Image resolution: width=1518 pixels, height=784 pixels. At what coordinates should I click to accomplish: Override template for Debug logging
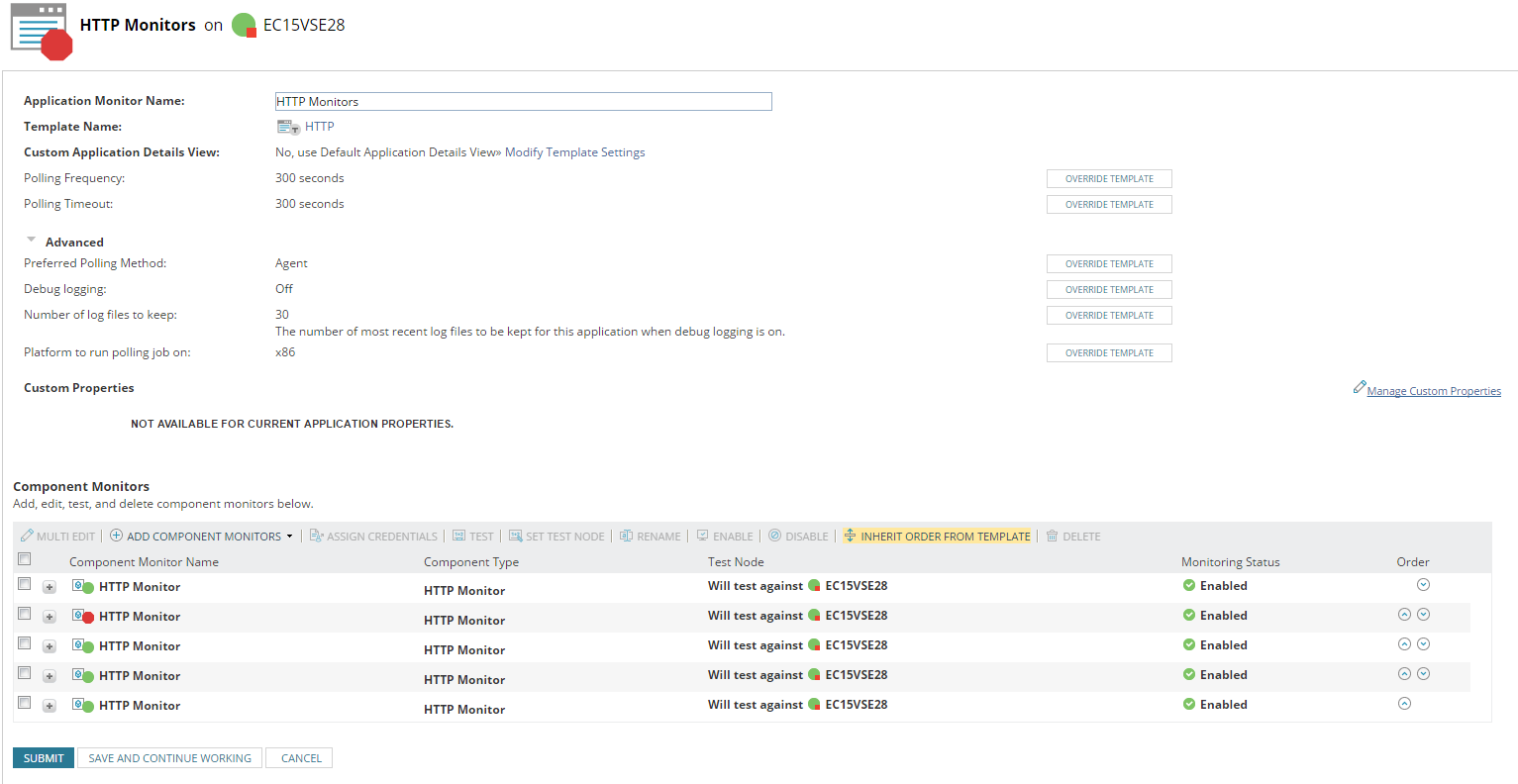(1109, 290)
